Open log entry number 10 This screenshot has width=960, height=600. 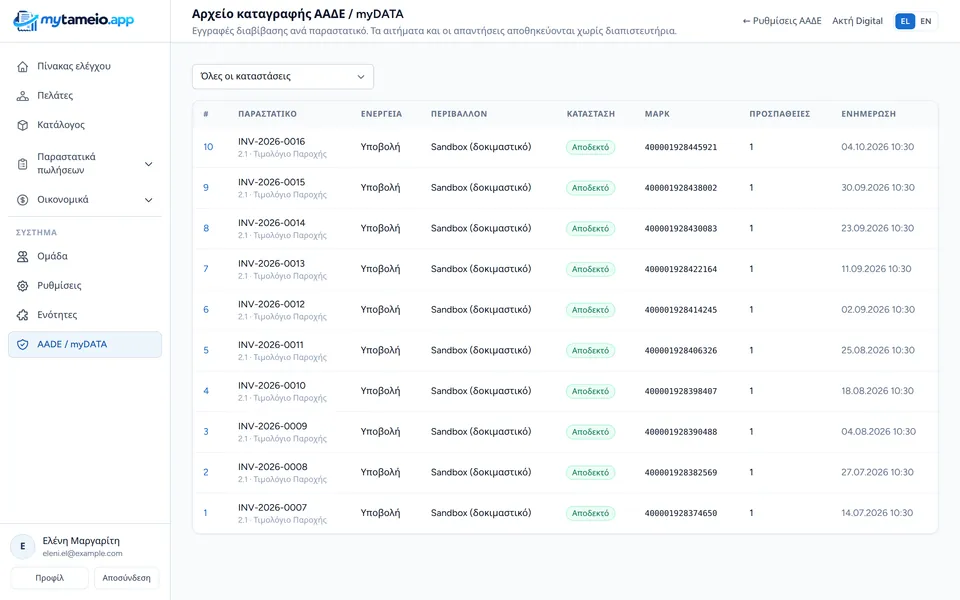[208, 147]
